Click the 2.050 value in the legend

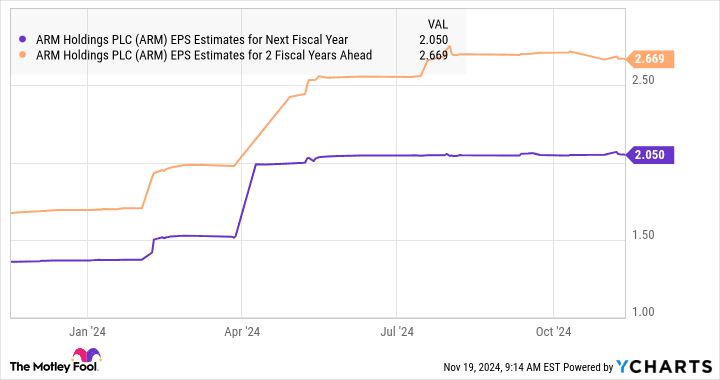(x=433, y=40)
